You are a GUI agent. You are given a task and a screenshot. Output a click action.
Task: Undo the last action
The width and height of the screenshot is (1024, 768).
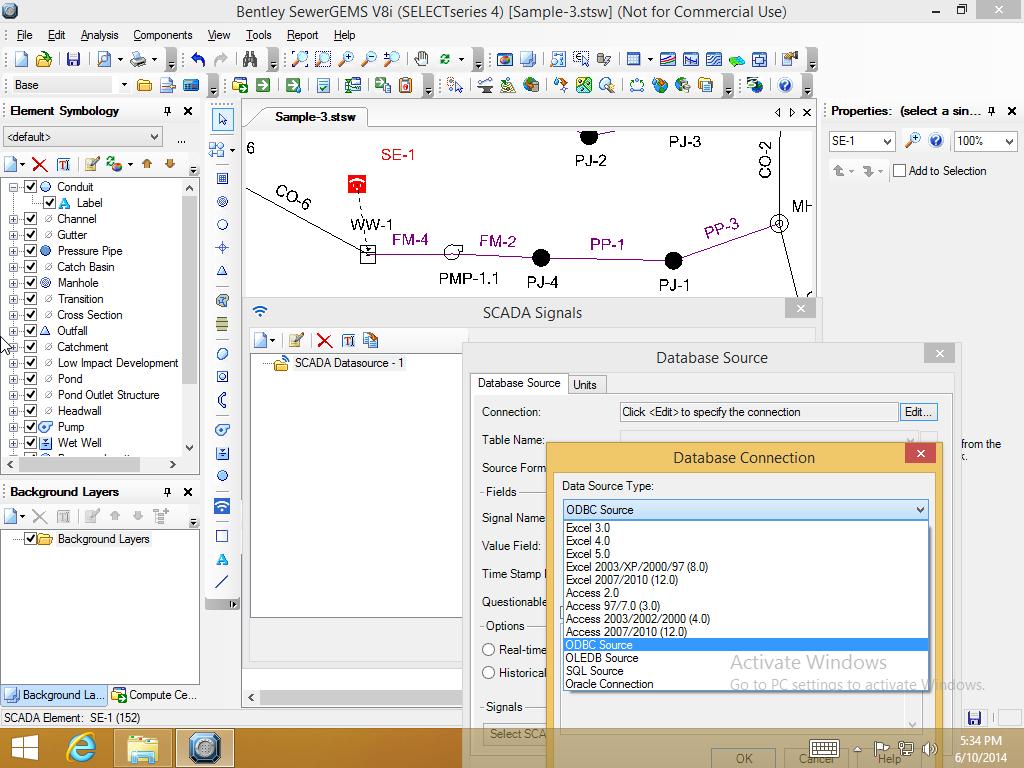(198, 59)
